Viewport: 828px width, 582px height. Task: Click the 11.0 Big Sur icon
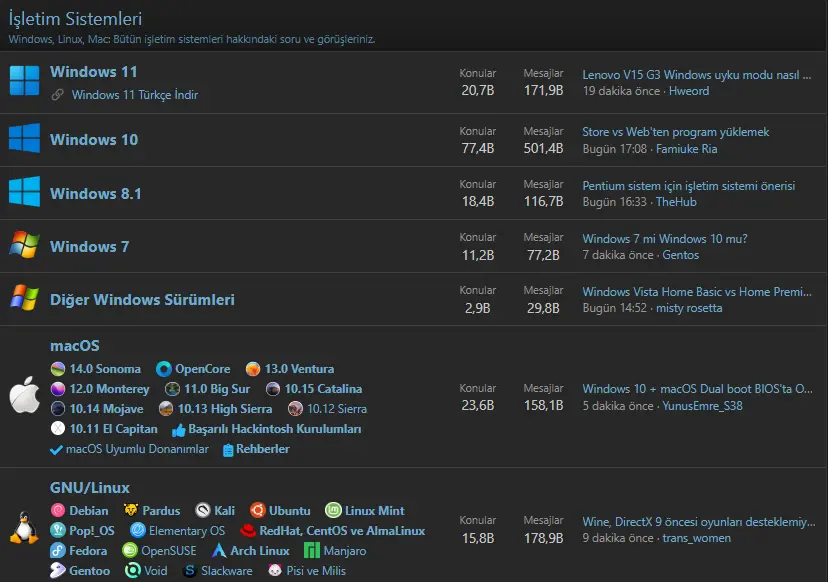[x=172, y=389]
